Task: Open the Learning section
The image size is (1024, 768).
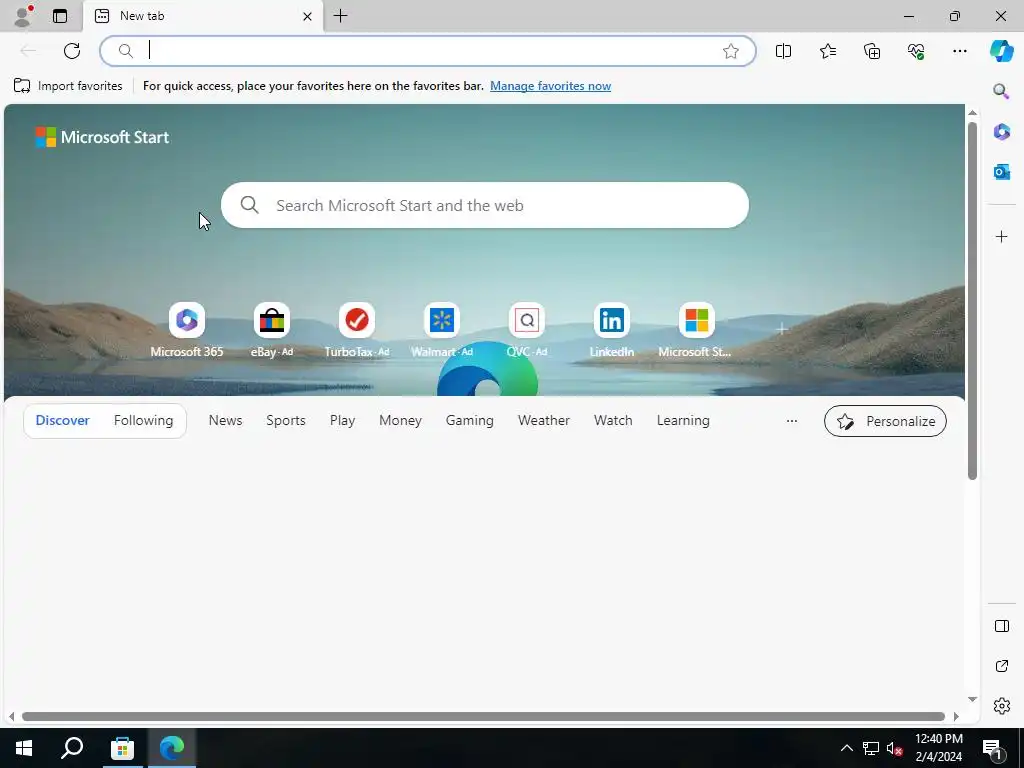Action: [683, 420]
